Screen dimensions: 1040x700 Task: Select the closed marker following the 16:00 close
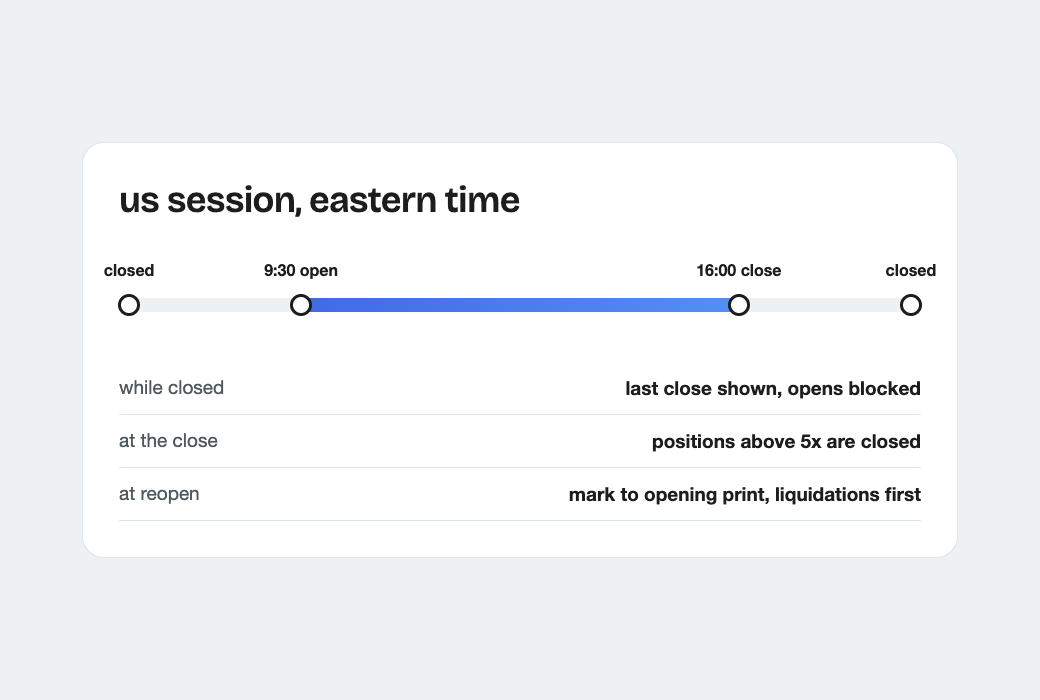pos(911,305)
